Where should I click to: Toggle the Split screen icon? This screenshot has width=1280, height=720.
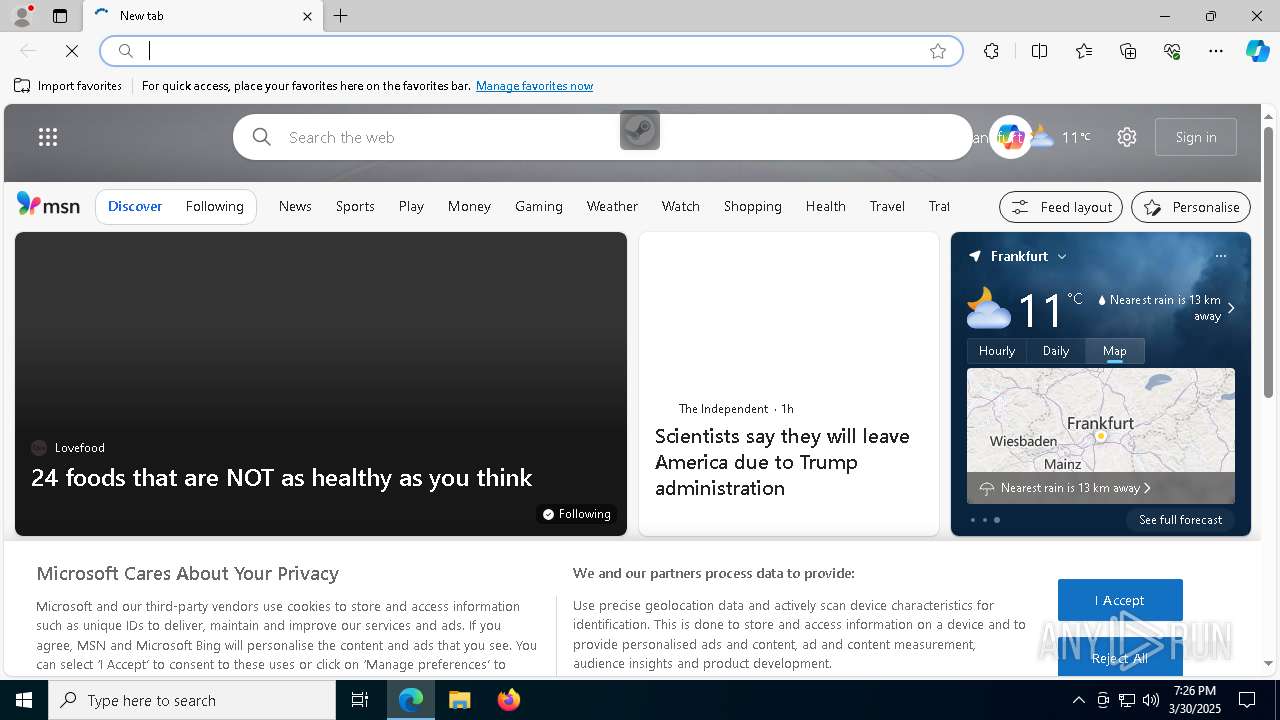tap(1040, 51)
